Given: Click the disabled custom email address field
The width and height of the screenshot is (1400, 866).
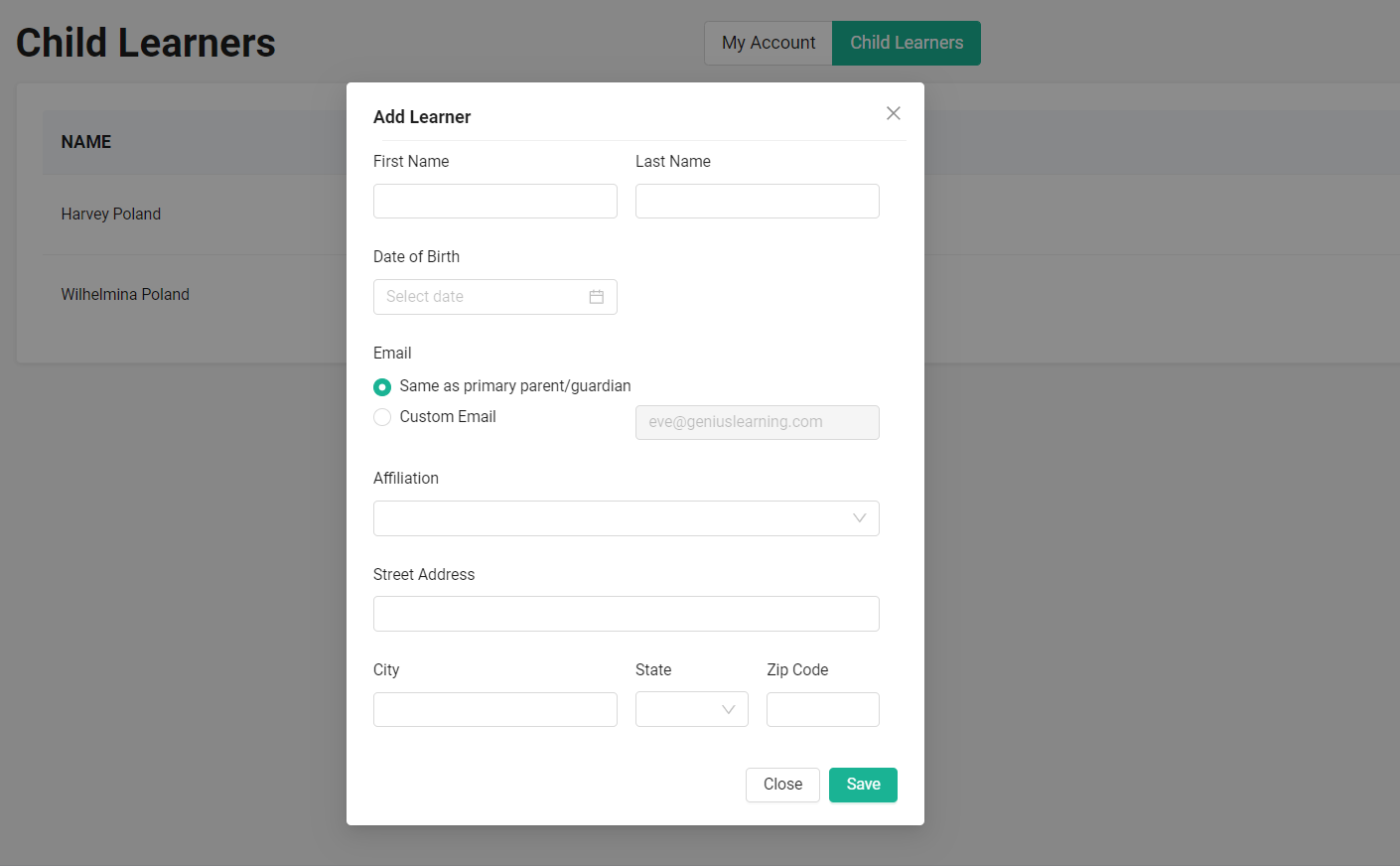Looking at the screenshot, I should [x=757, y=422].
